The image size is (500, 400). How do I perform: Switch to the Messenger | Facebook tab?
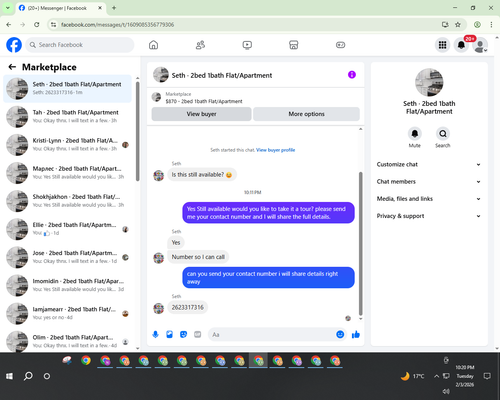(60, 8)
